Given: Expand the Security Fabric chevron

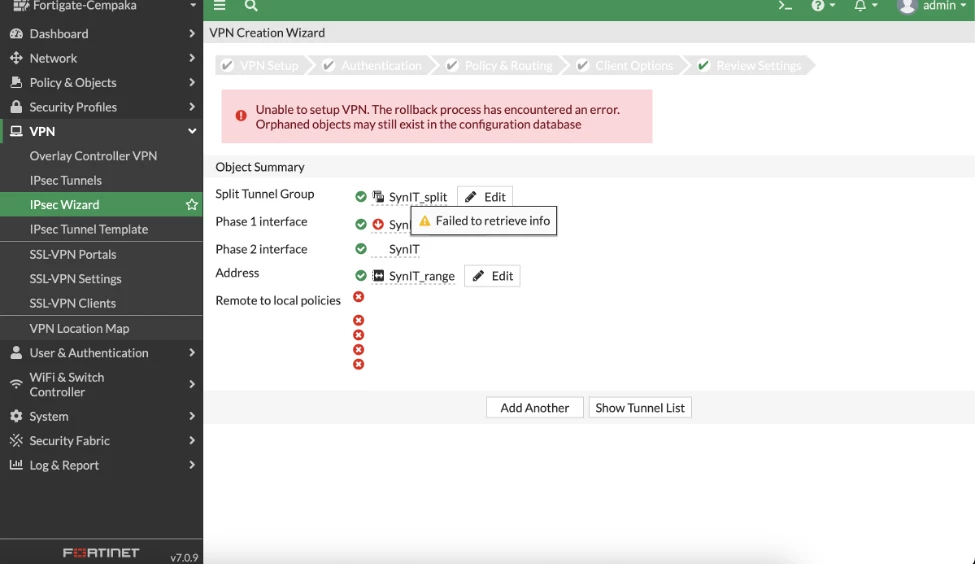Looking at the screenshot, I should pos(192,441).
